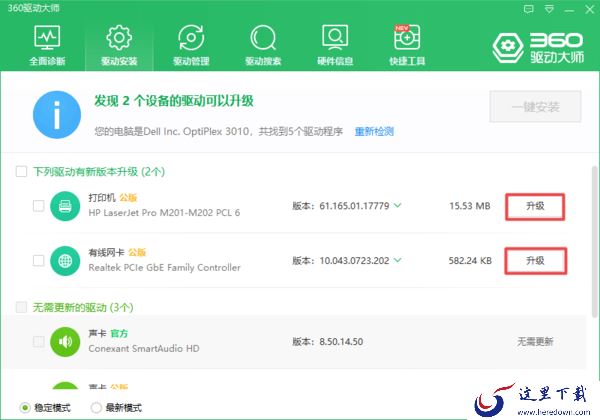Click the 公版 tag next to 打印机

128,198
